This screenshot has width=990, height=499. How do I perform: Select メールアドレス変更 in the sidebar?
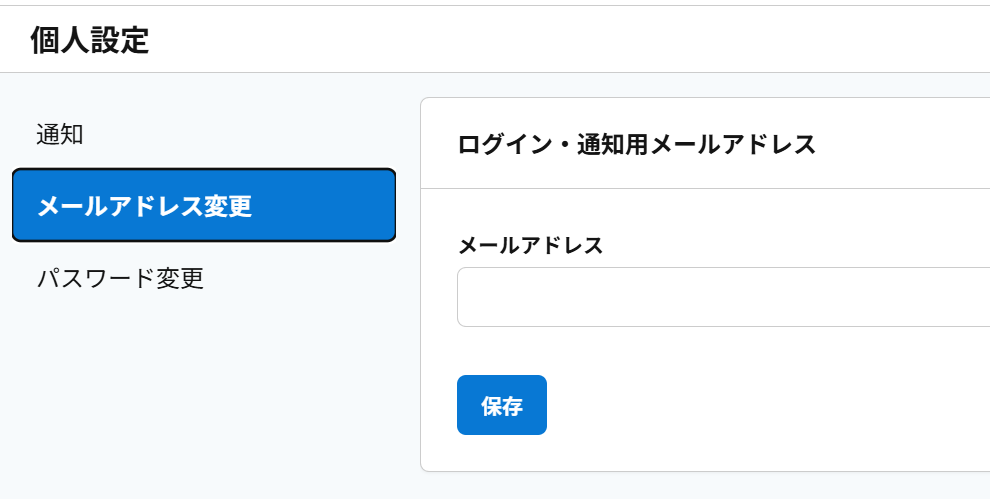coord(204,206)
